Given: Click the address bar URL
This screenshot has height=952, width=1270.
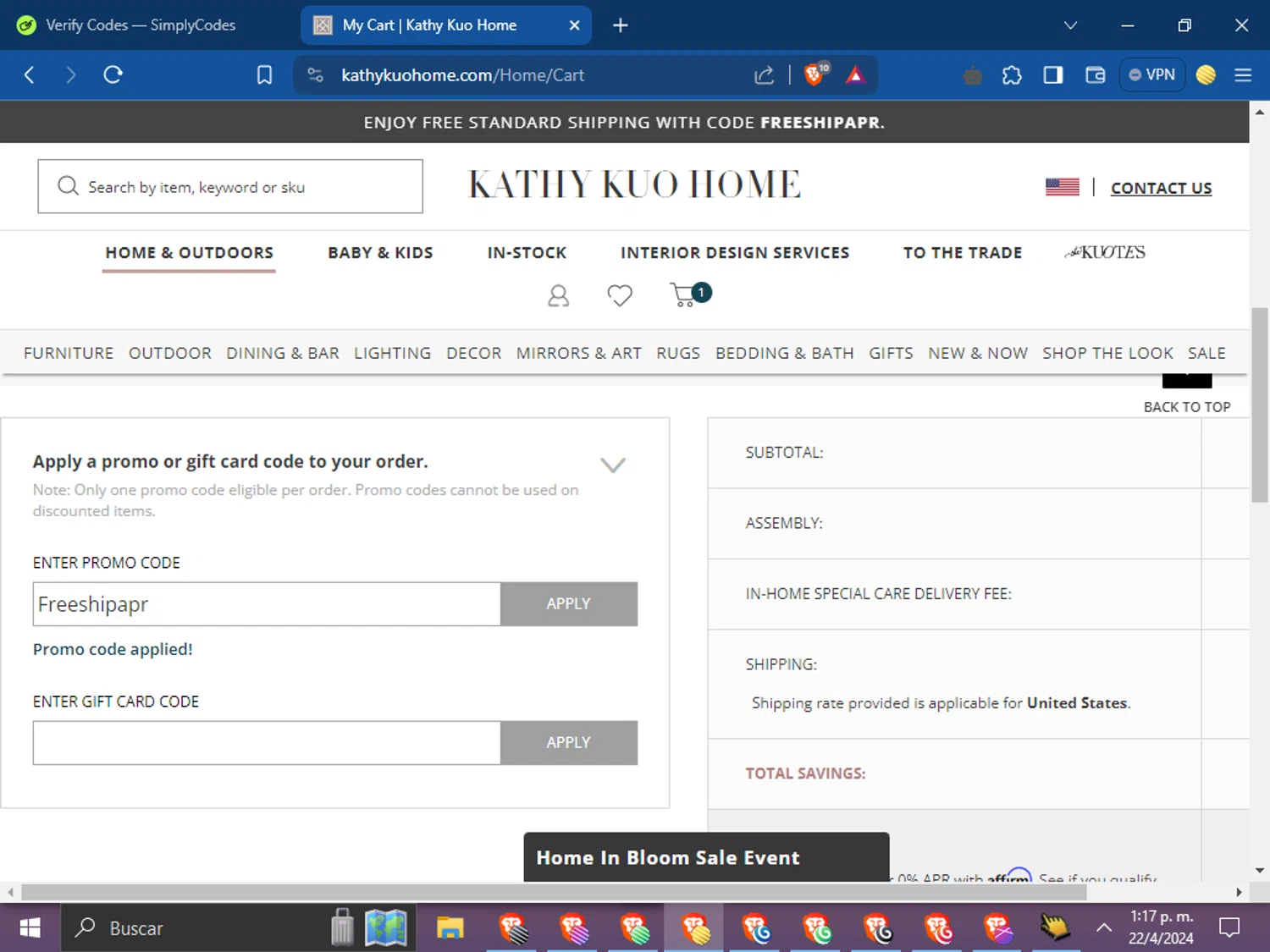Looking at the screenshot, I should pyautogui.click(x=462, y=75).
